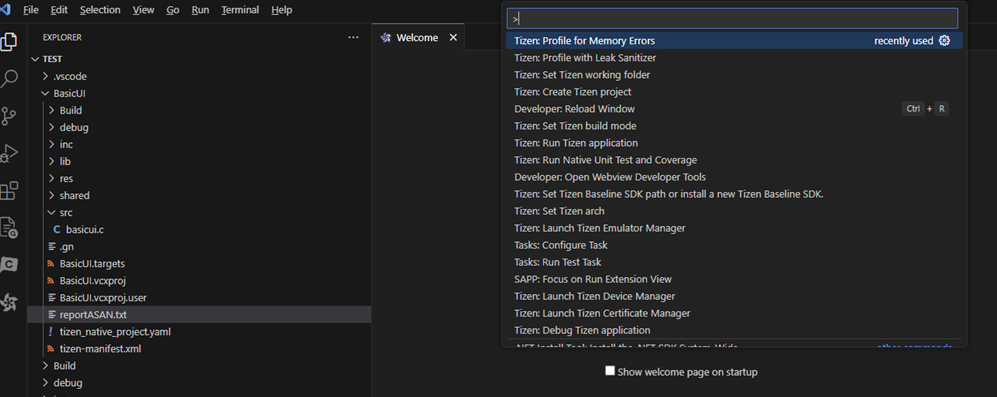The width and height of the screenshot is (997, 397).
Task: Select SAPP: Focus on Run Extension View
Action: pos(734,279)
